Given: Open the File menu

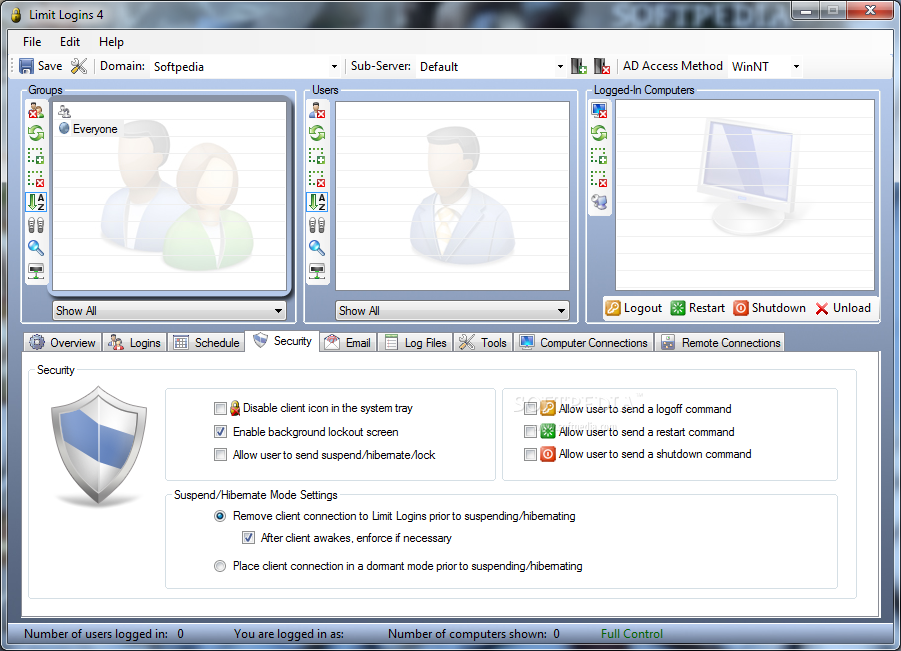Looking at the screenshot, I should pos(32,42).
